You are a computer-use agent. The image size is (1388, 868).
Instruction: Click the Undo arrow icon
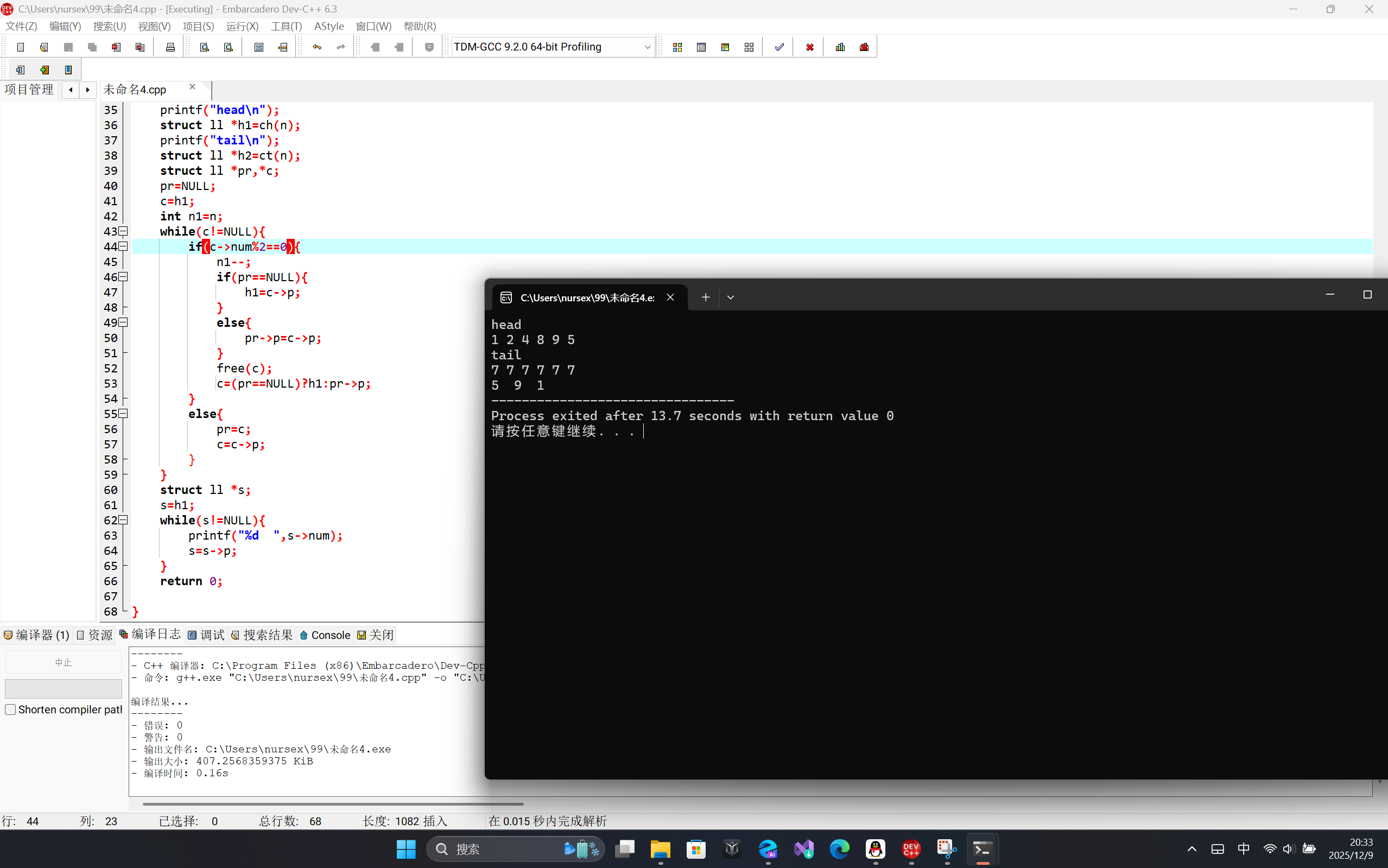click(317, 47)
